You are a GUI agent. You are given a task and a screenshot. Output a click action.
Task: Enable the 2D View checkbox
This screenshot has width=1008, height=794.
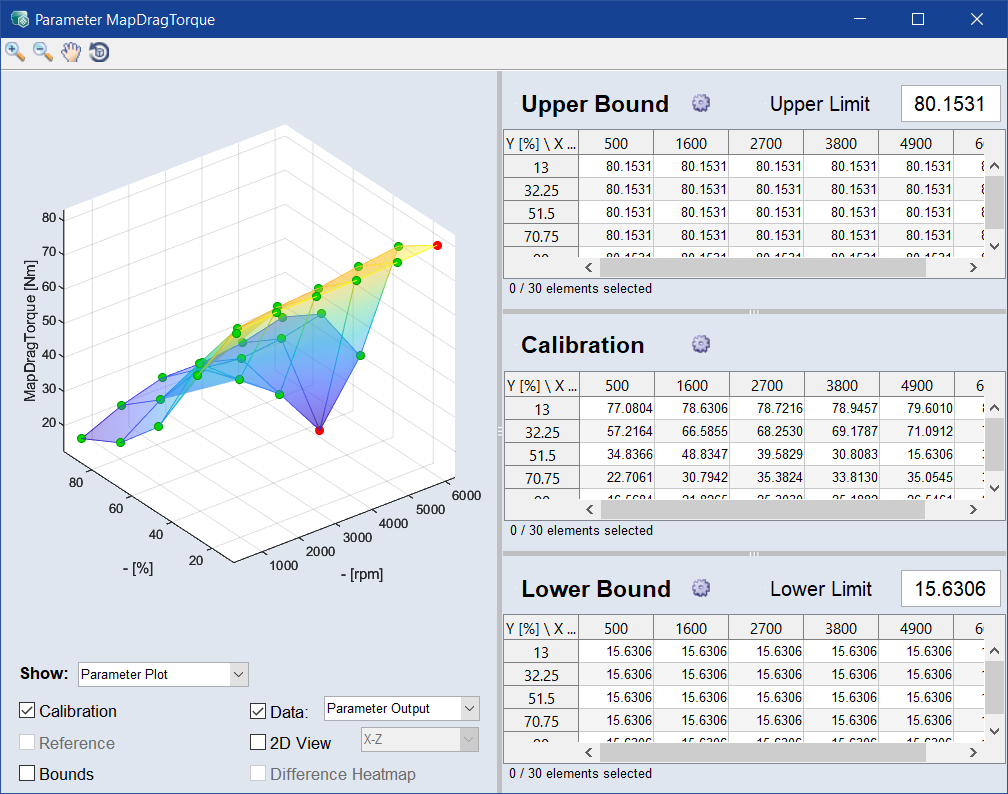[x=258, y=743]
